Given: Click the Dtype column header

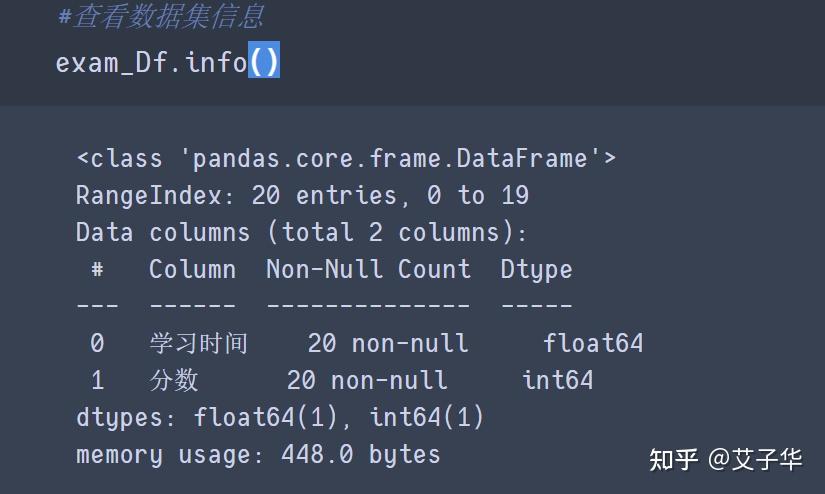Looking at the screenshot, I should [x=536, y=269].
